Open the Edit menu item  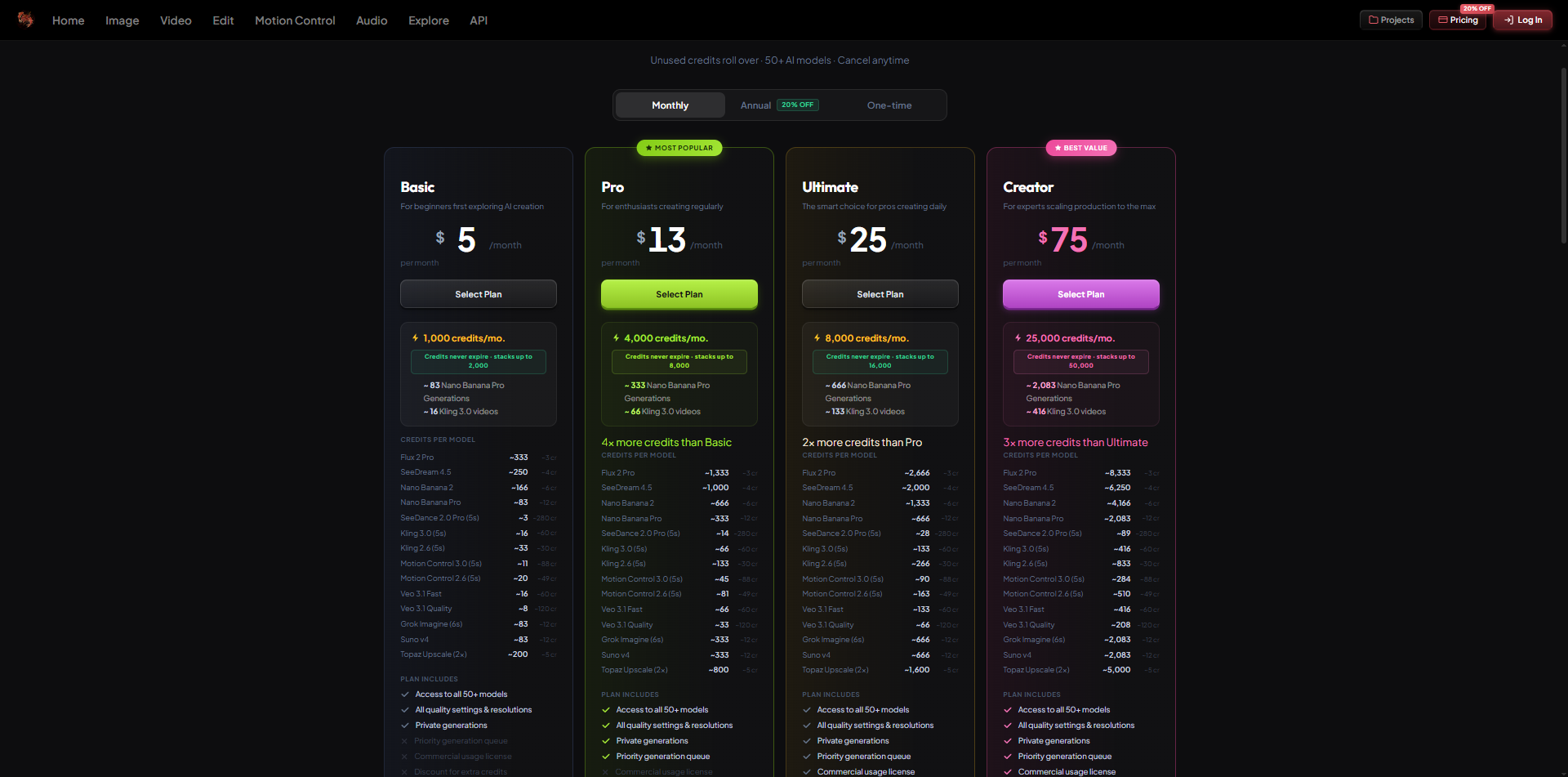click(x=223, y=20)
